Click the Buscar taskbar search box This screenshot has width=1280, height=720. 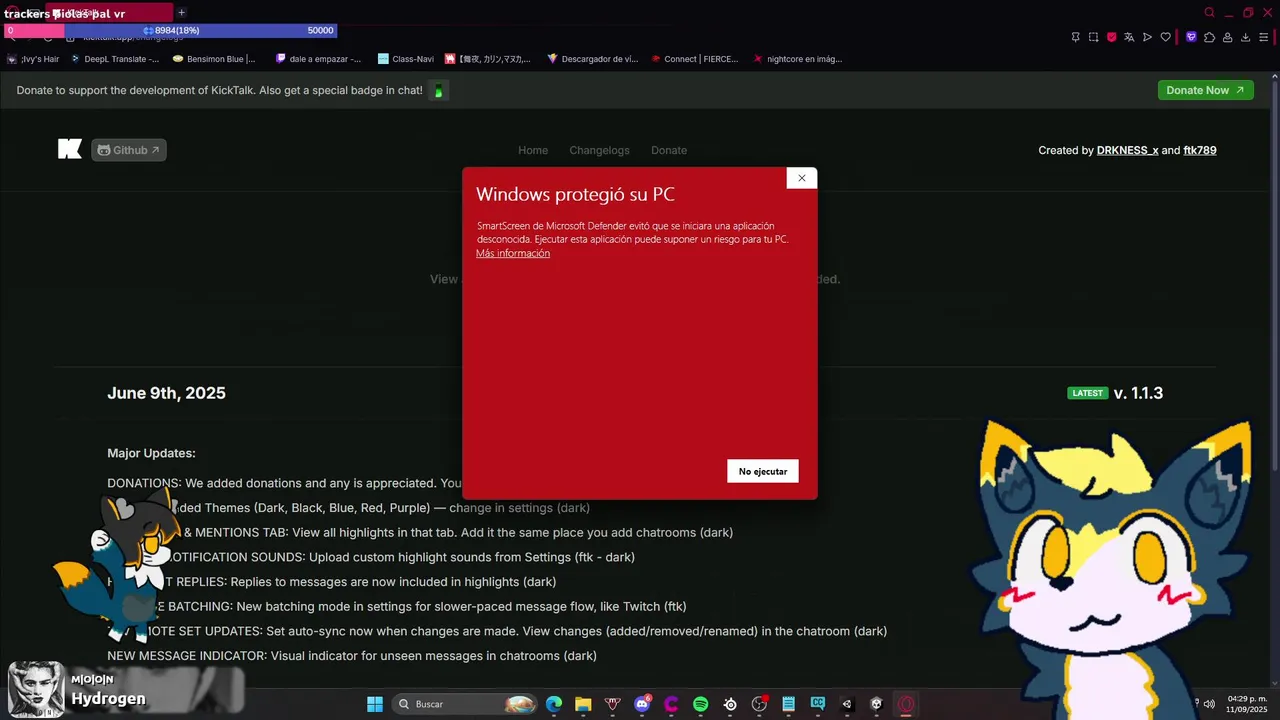pos(464,704)
